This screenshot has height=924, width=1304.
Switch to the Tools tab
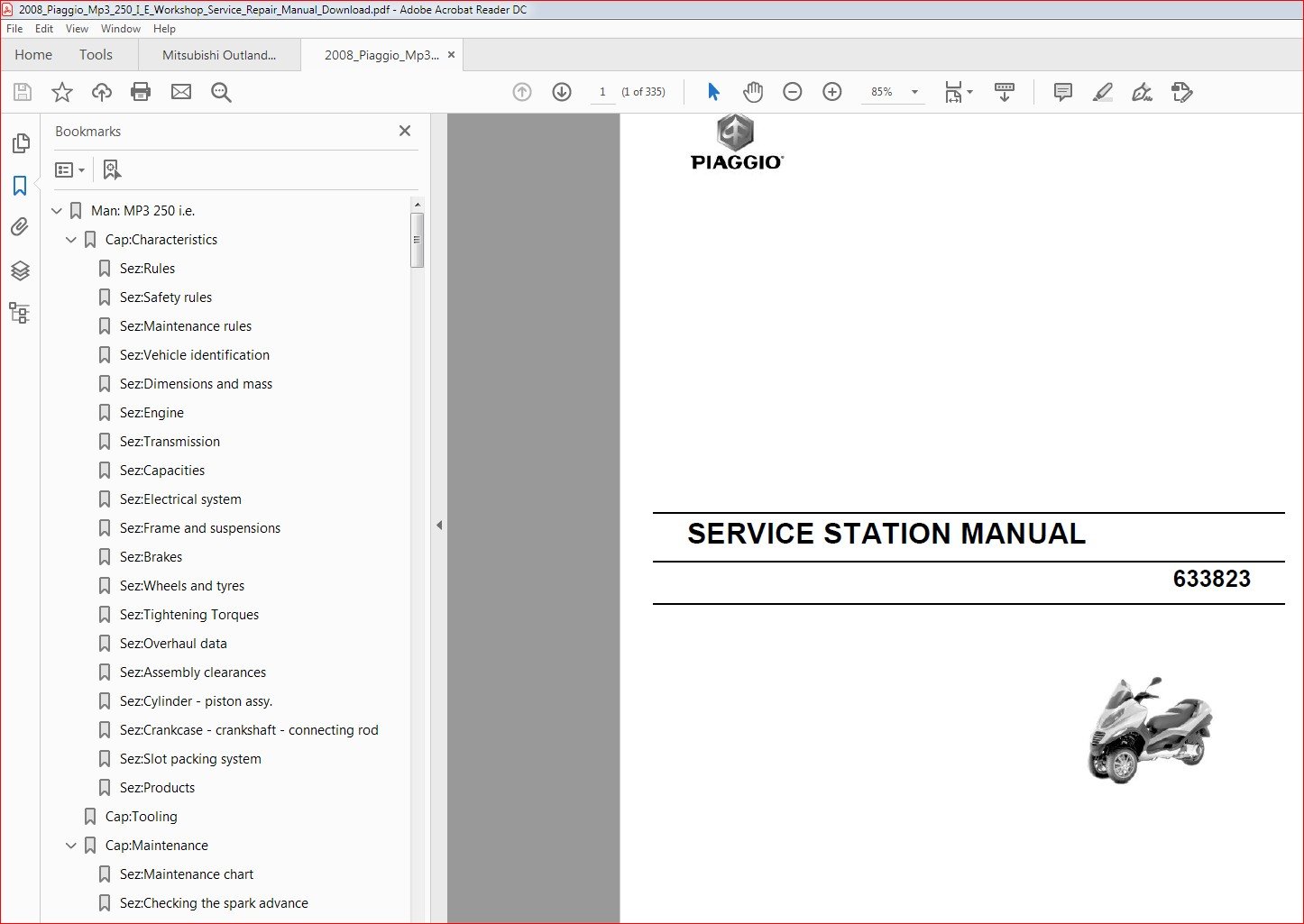pyautogui.click(x=96, y=55)
